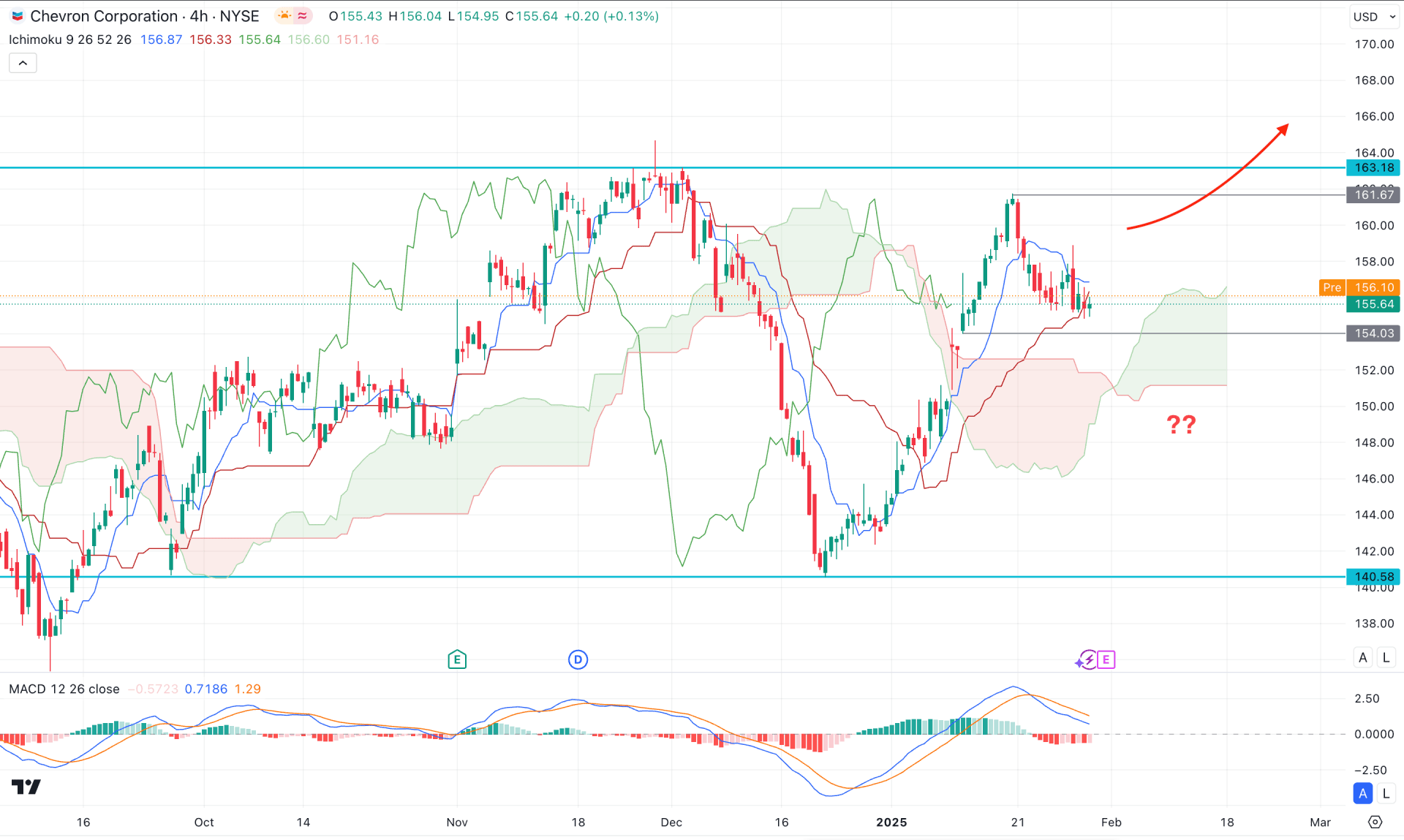The width and height of the screenshot is (1404, 840).
Task: Toggle auto scale A on MACD pane
Action: (x=1363, y=793)
